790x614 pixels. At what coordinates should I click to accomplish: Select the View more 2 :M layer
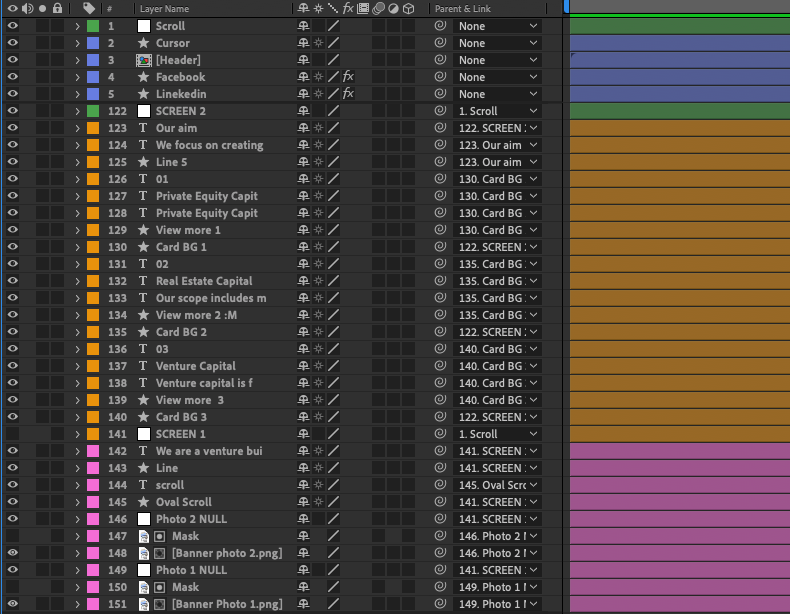click(196, 315)
